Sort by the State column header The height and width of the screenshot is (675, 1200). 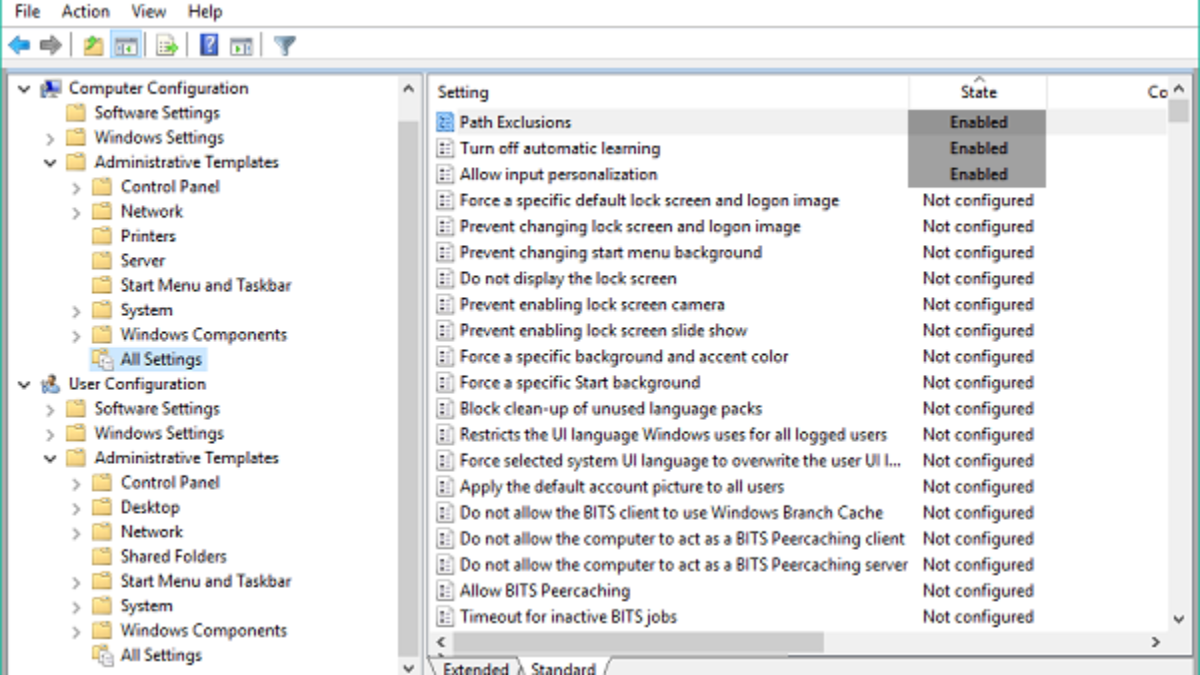coord(978,92)
